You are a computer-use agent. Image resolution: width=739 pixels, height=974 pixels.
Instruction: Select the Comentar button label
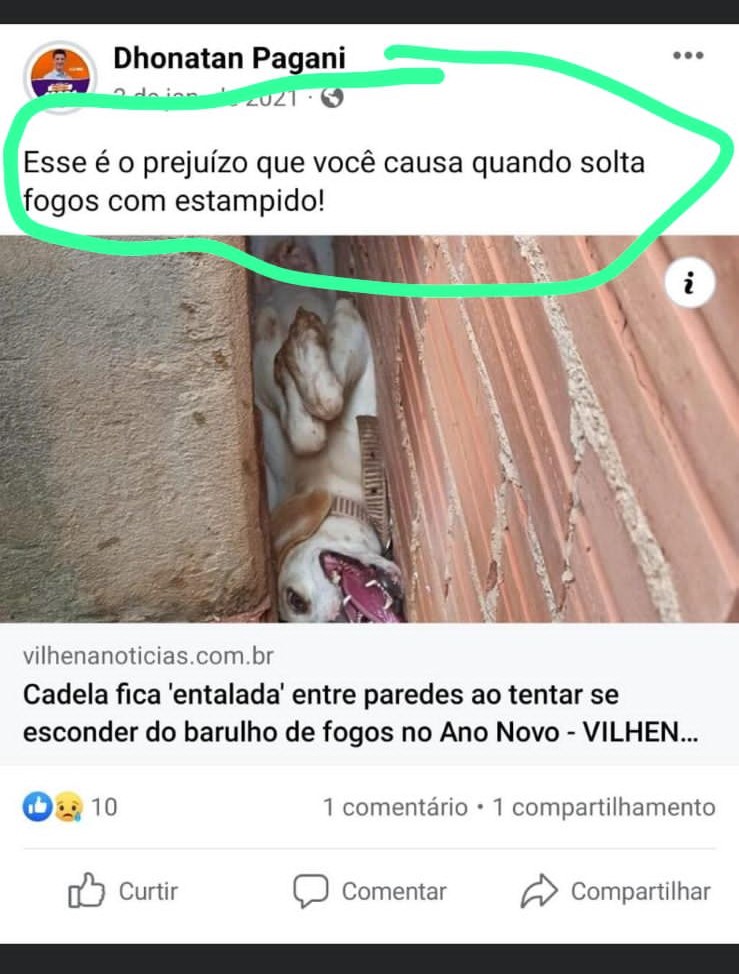click(394, 891)
